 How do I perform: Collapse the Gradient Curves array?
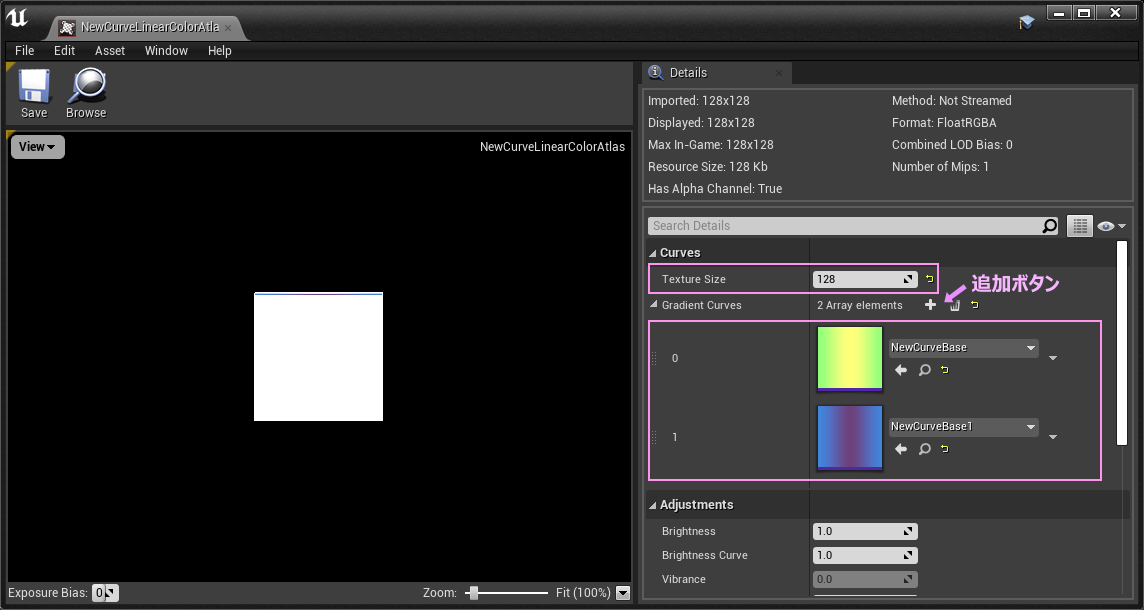653,305
